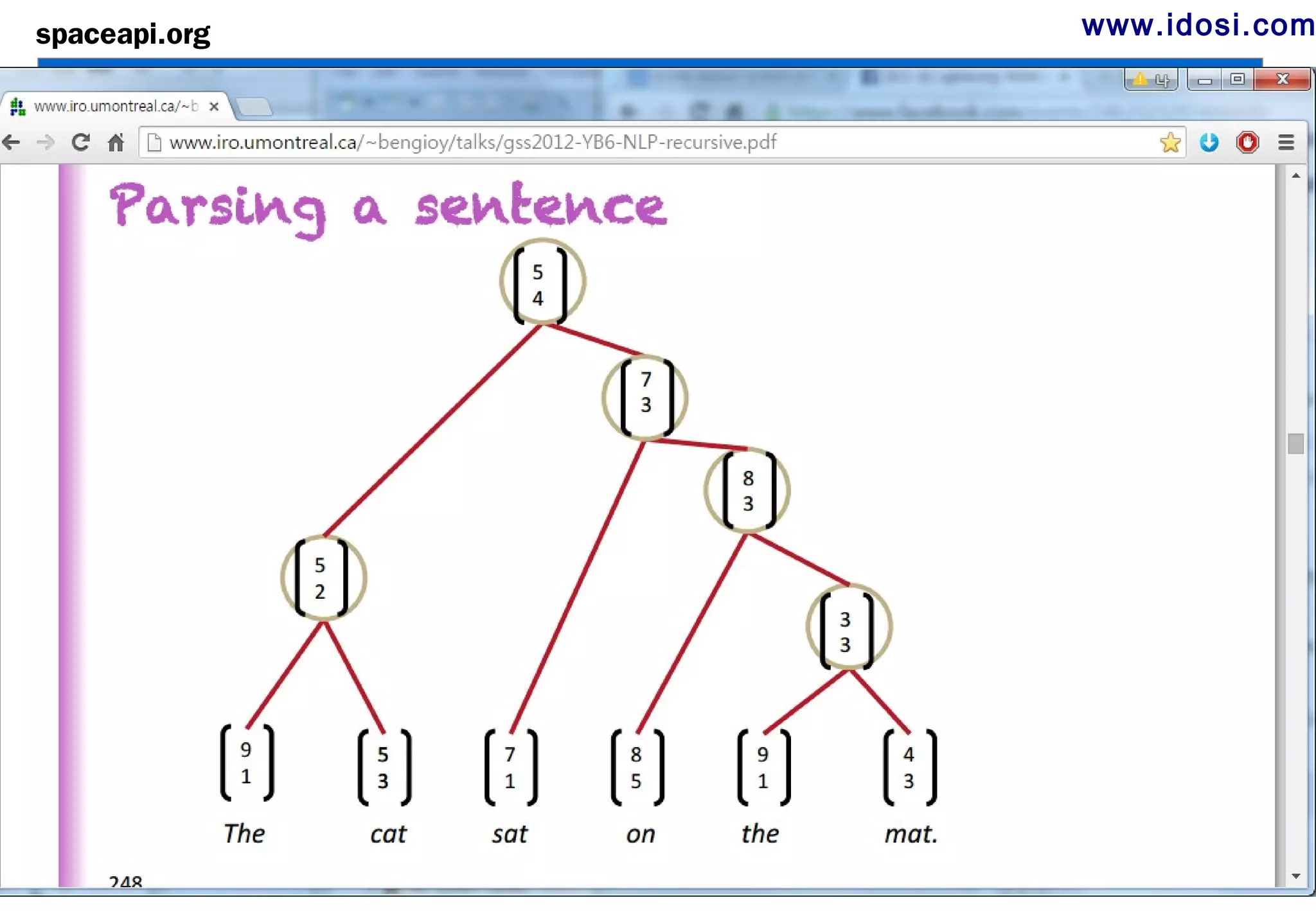This screenshot has height=911, width=1316.
Task: Close the www.iro.umontreal.ca tab
Action: click(214, 107)
